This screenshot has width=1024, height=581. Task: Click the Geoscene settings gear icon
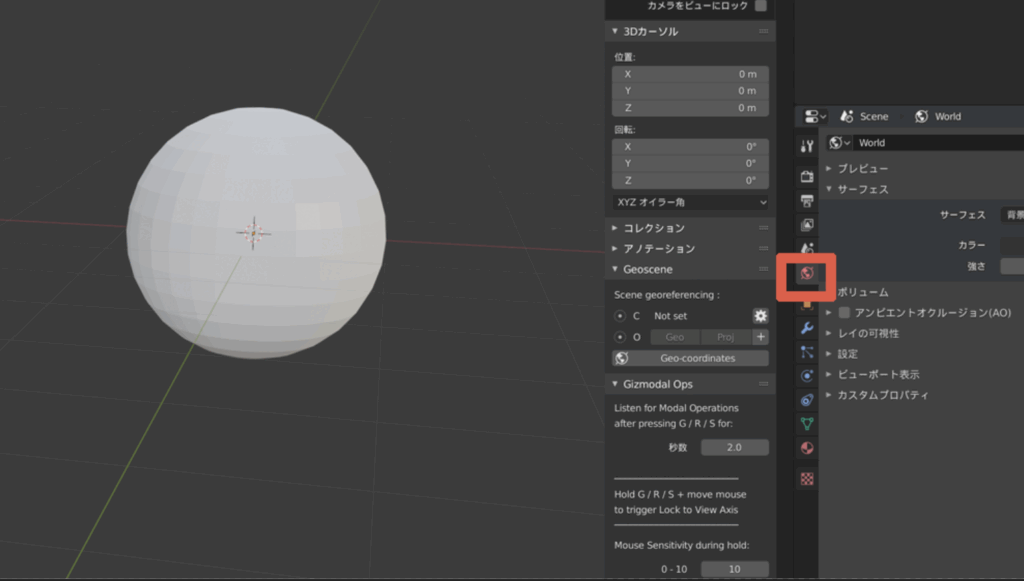click(x=760, y=316)
